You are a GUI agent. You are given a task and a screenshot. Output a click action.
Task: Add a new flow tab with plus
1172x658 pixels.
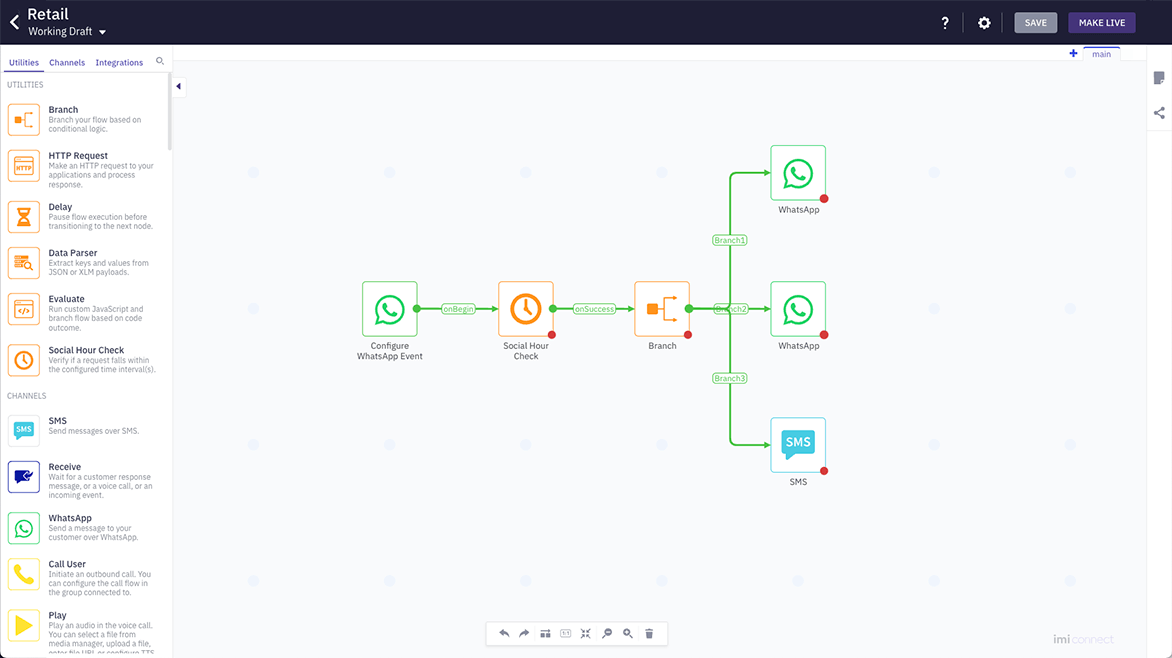pos(1073,53)
